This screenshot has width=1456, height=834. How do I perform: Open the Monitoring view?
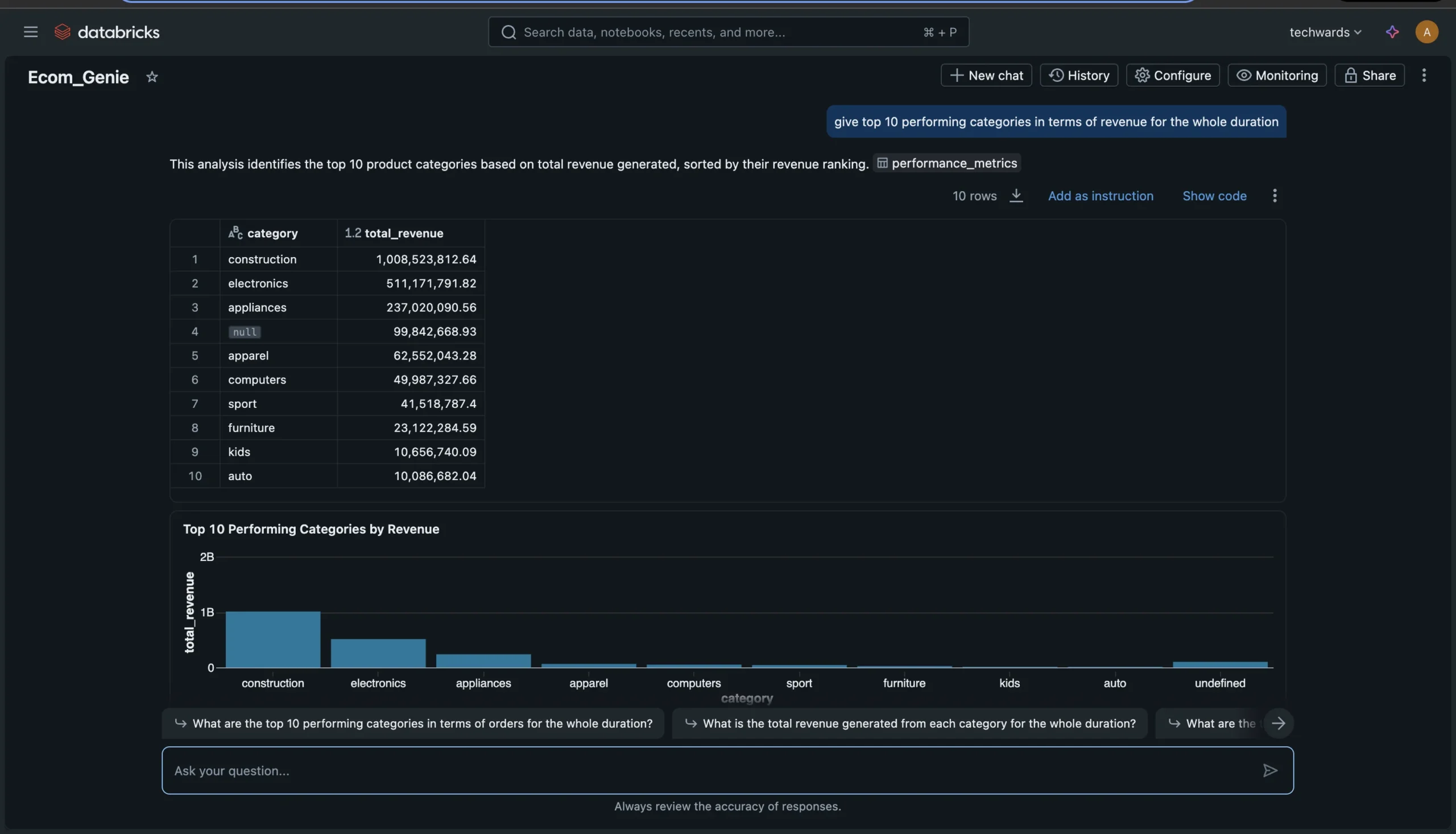[x=1277, y=76]
